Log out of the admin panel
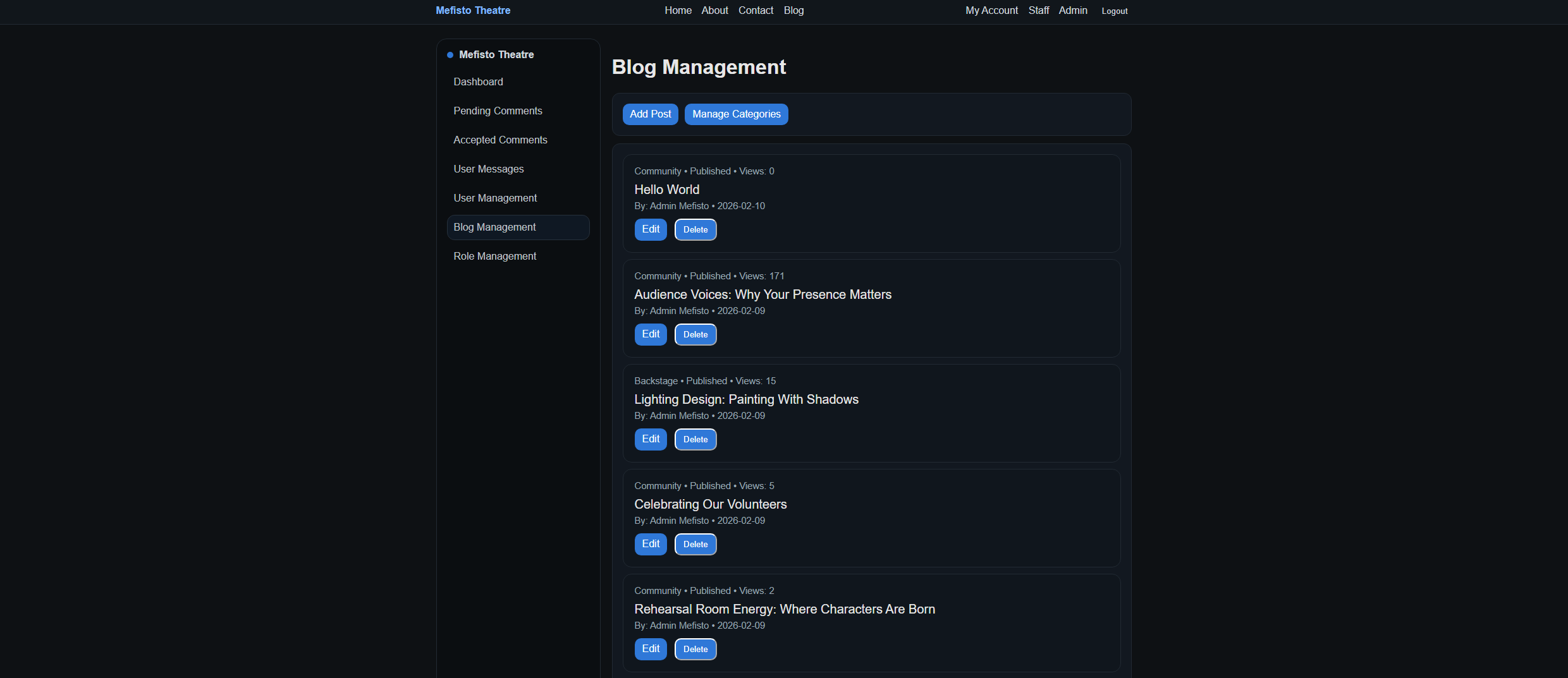The height and width of the screenshot is (678, 1568). tap(1114, 11)
